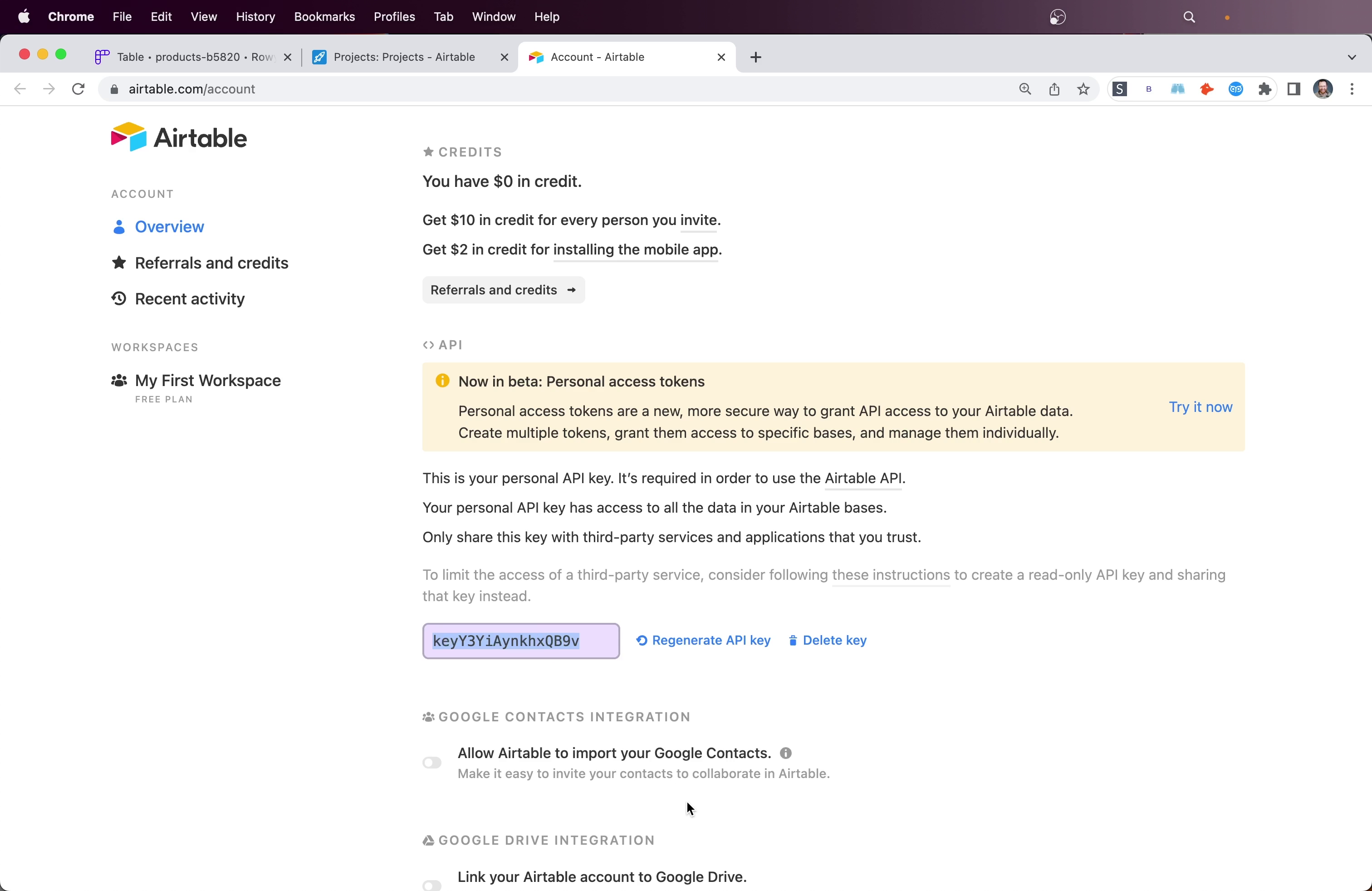The width and height of the screenshot is (1372, 891).
Task: Select the API key input field
Action: (x=521, y=640)
